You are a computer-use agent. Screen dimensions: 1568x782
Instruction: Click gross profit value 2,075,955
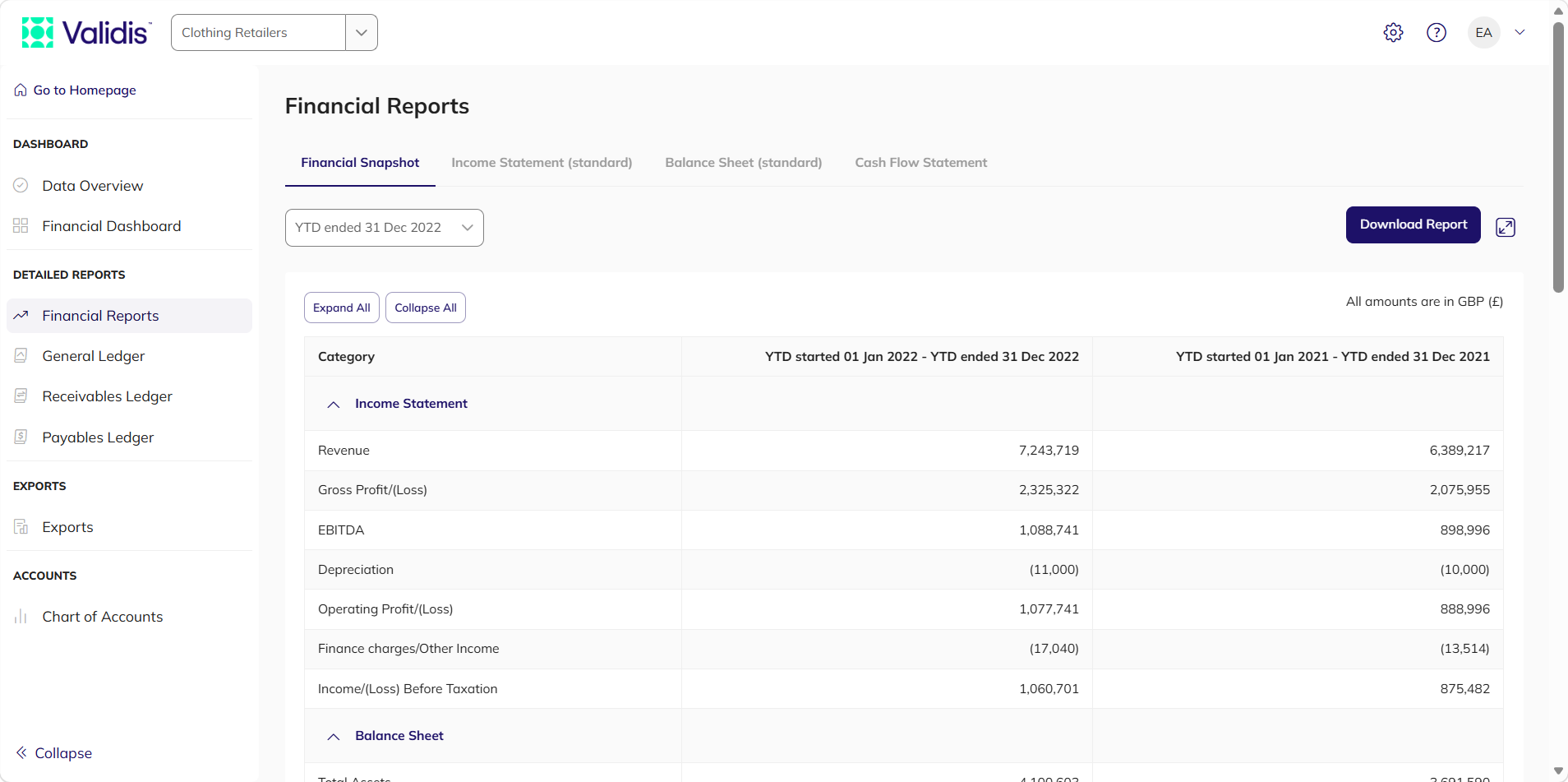point(1460,490)
